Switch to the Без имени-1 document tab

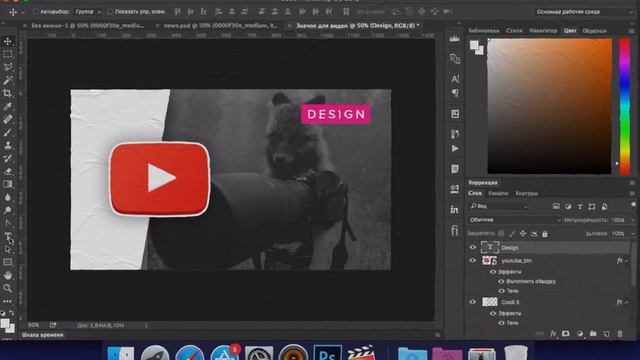click(87, 26)
